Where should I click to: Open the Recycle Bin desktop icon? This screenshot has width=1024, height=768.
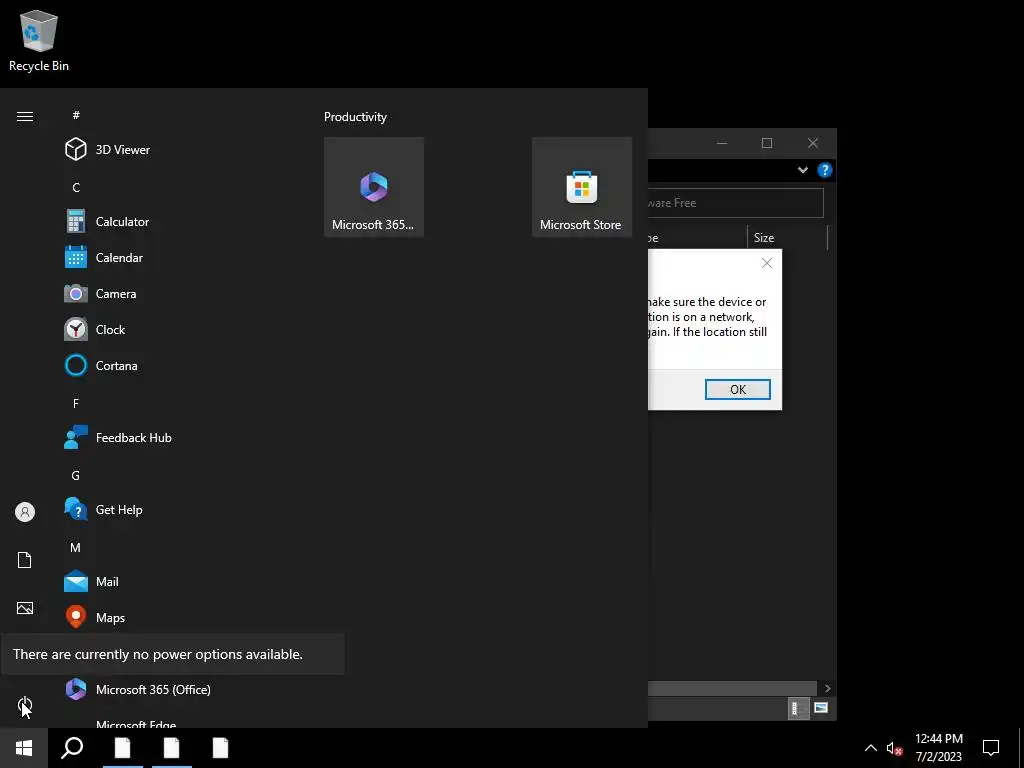tap(39, 41)
